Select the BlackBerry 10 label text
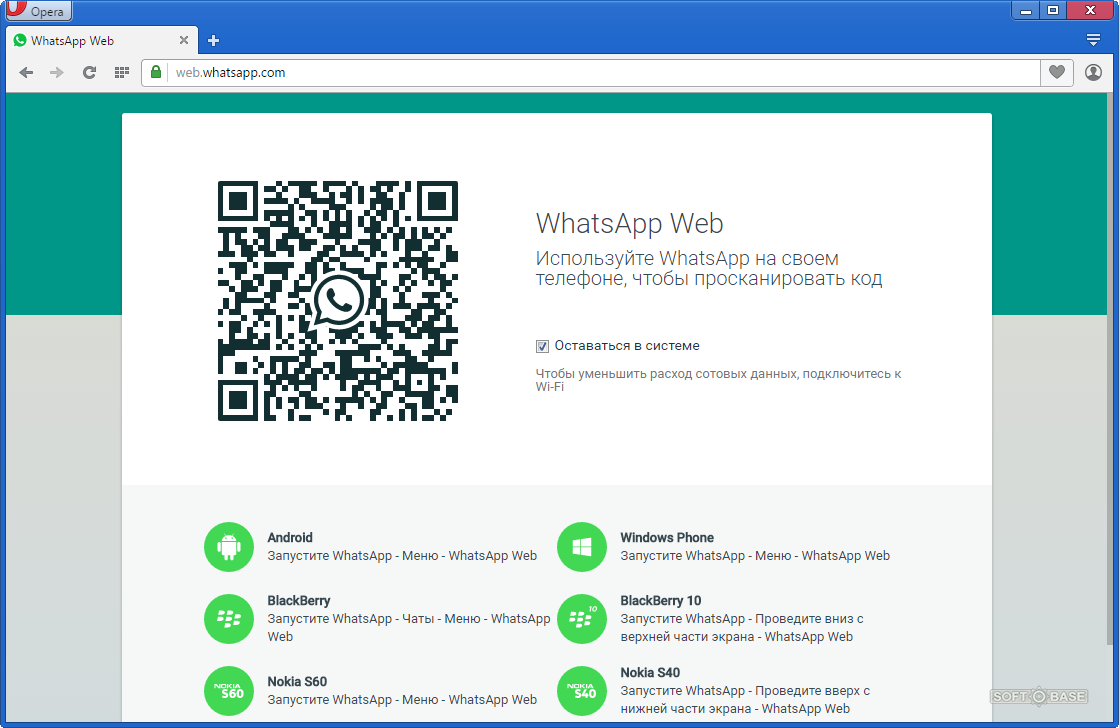Screen dimensions: 1119x728 click(660, 600)
